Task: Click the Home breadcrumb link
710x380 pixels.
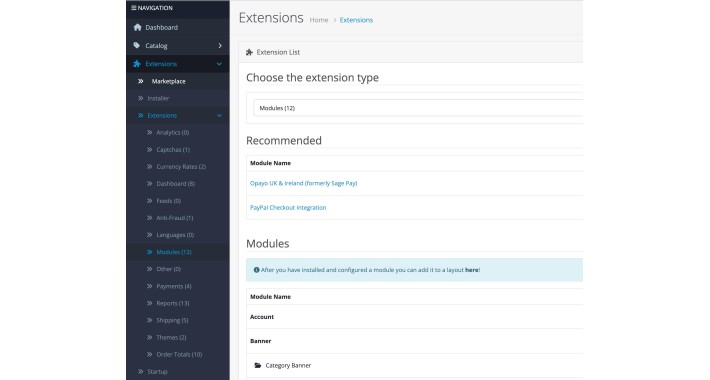Action: (x=319, y=20)
